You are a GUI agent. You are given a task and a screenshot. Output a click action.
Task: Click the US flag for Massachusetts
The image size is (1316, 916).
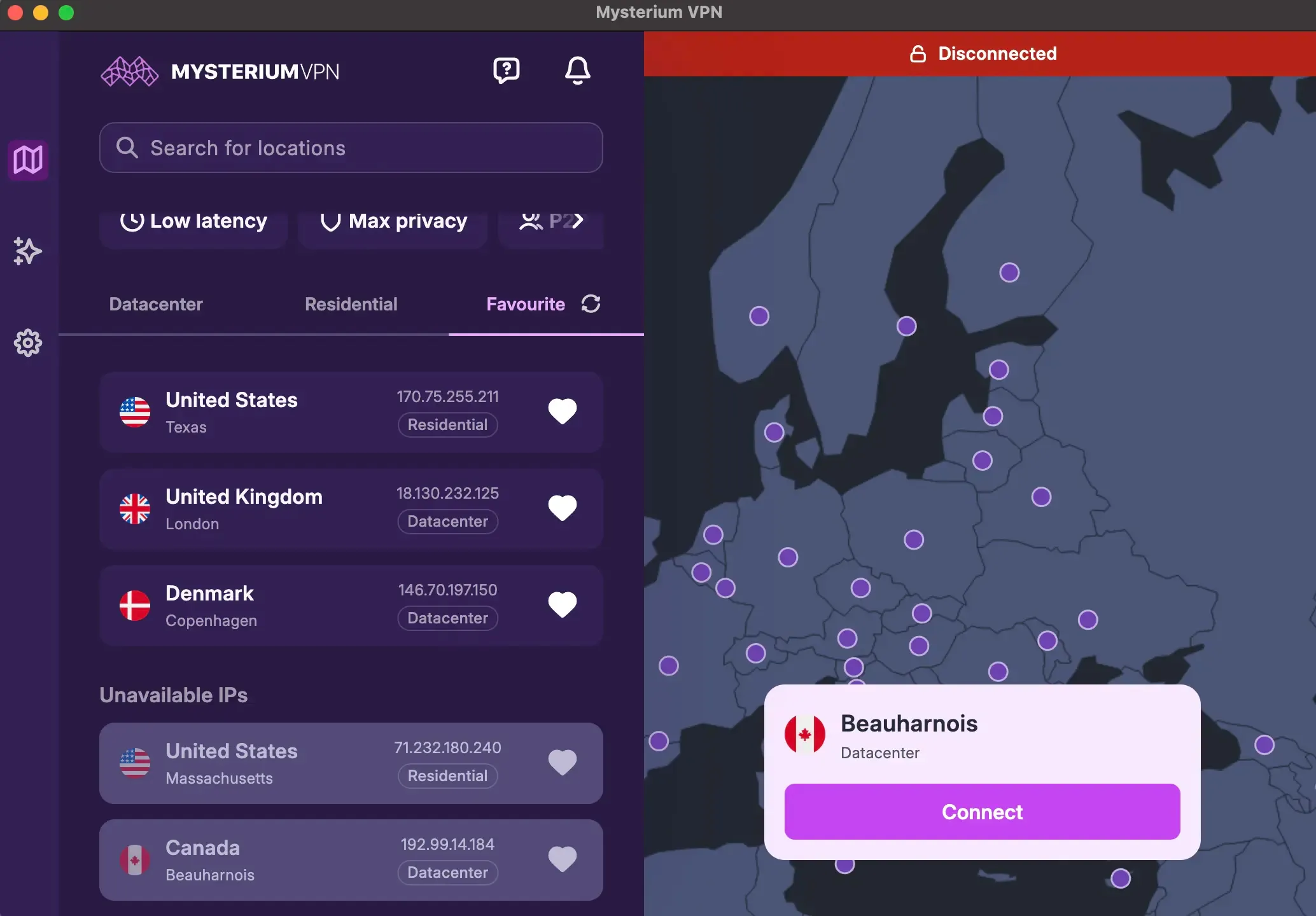pyautogui.click(x=135, y=763)
